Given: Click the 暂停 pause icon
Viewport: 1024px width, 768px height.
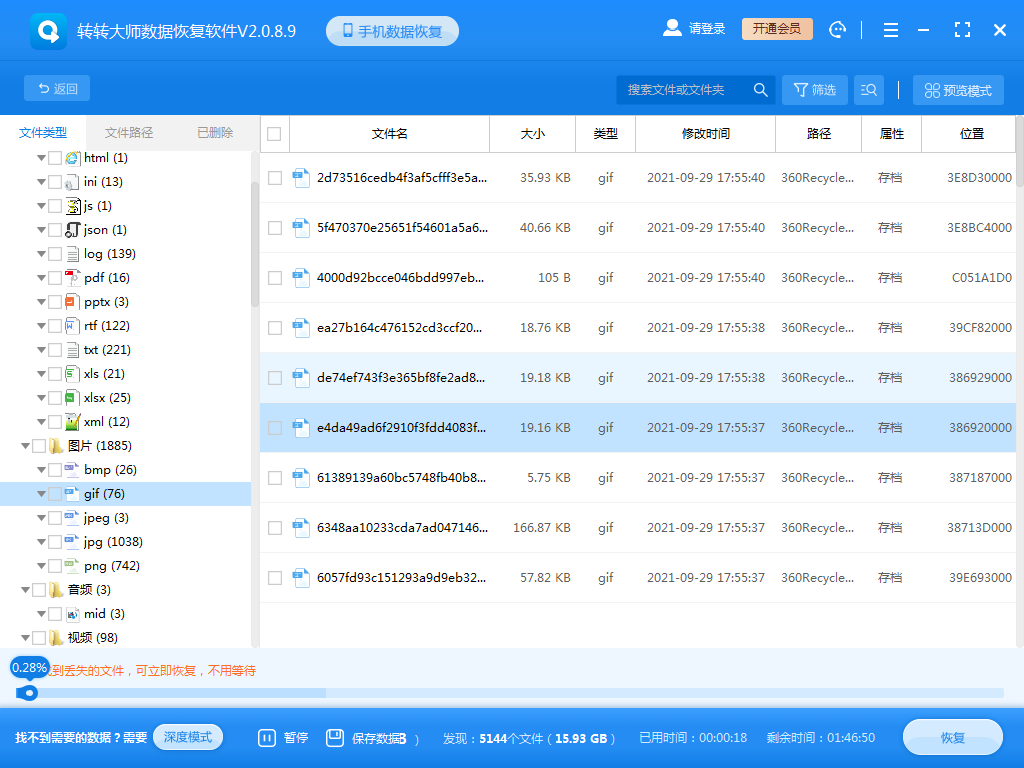Looking at the screenshot, I should pos(266,737).
